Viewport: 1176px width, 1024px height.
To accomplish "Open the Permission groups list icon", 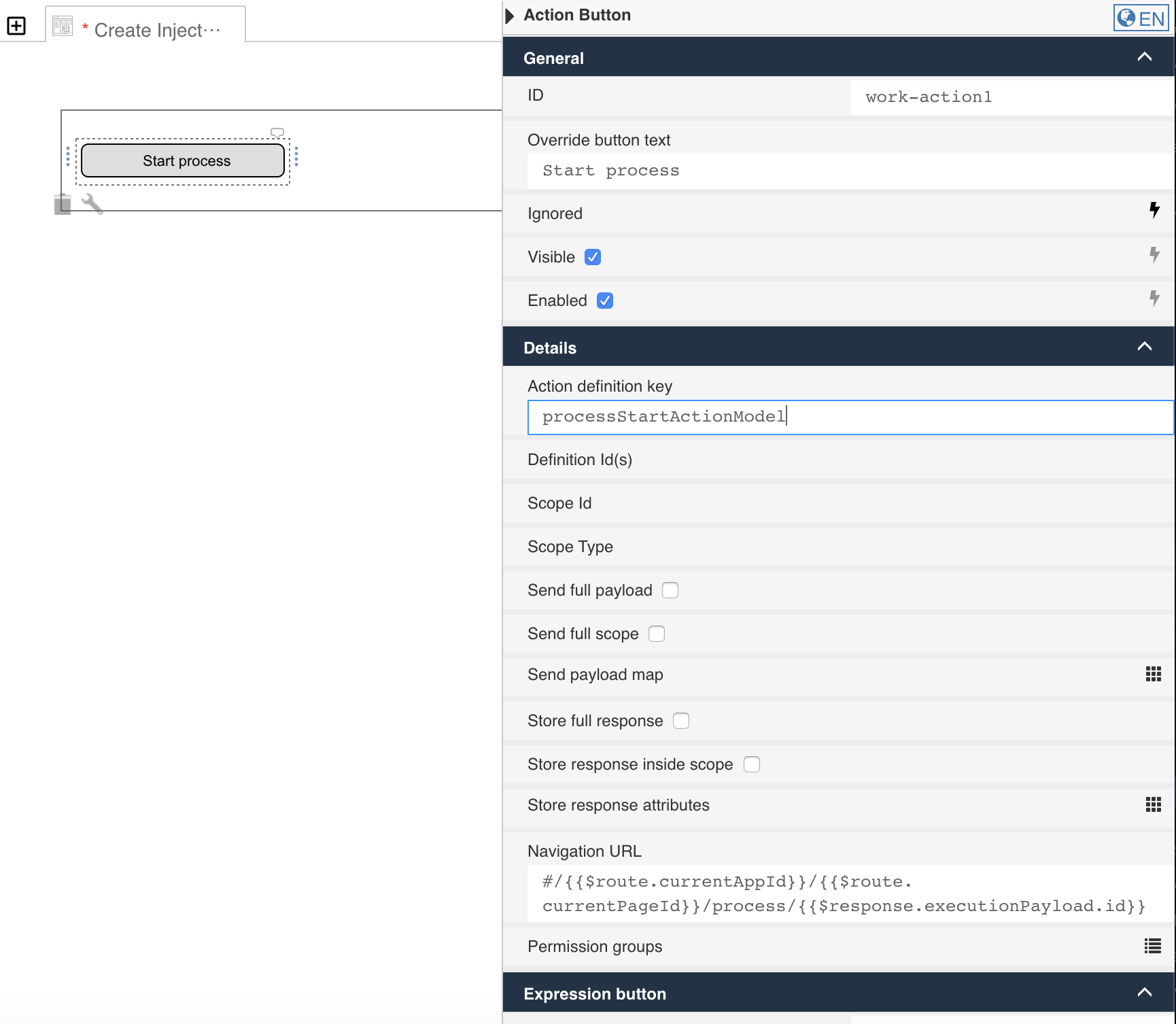I will pos(1153,946).
